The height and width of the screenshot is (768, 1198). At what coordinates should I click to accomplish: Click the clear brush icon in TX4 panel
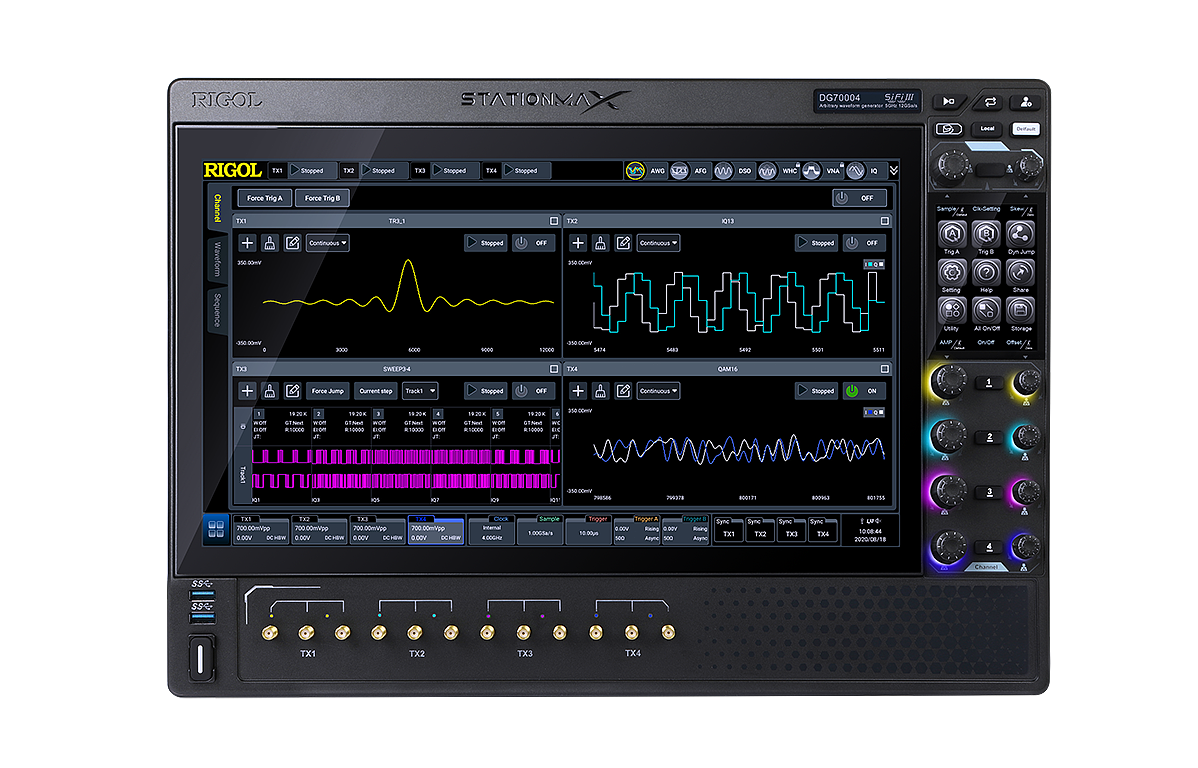pos(601,390)
